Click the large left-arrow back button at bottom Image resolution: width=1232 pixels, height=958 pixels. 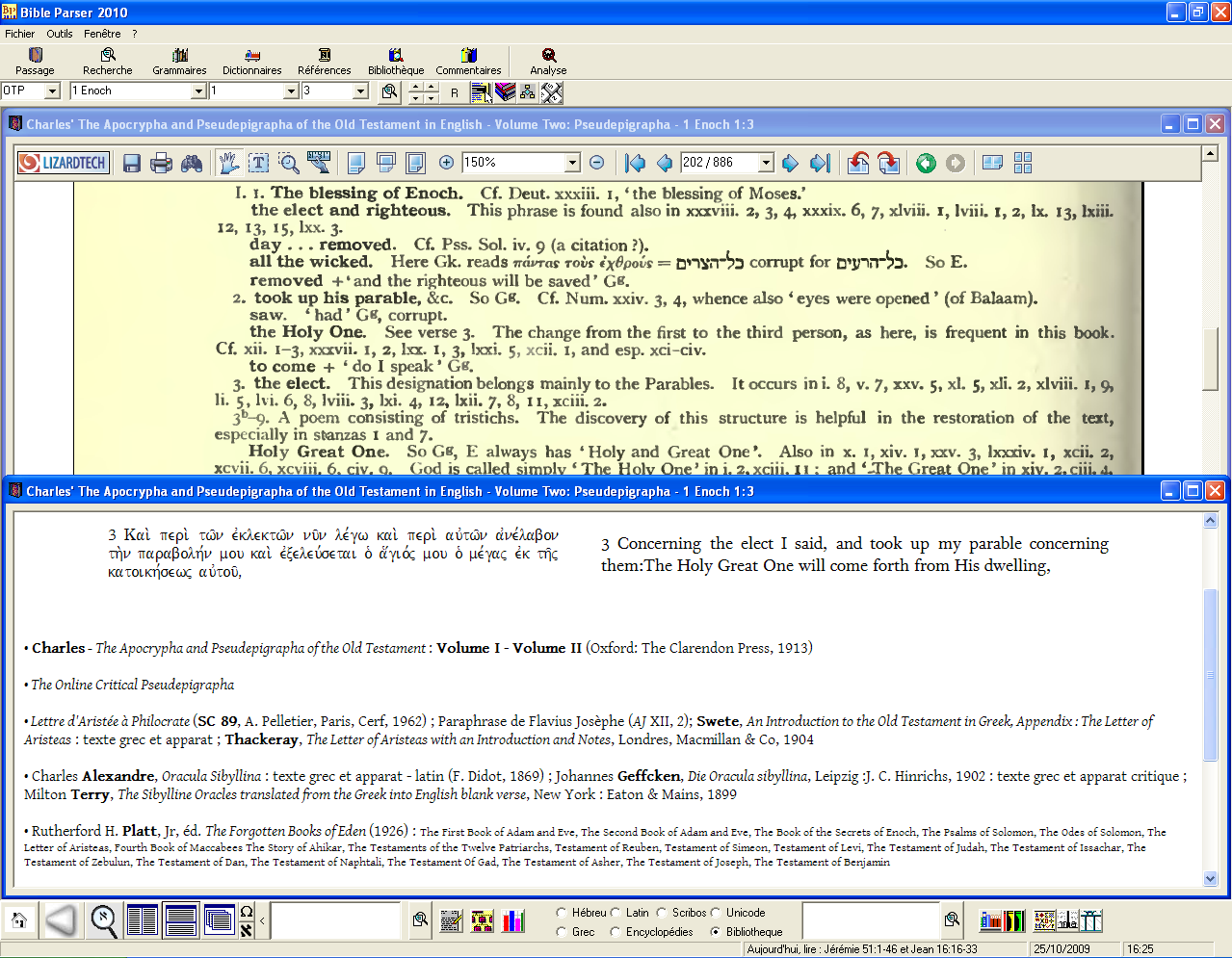[61, 921]
